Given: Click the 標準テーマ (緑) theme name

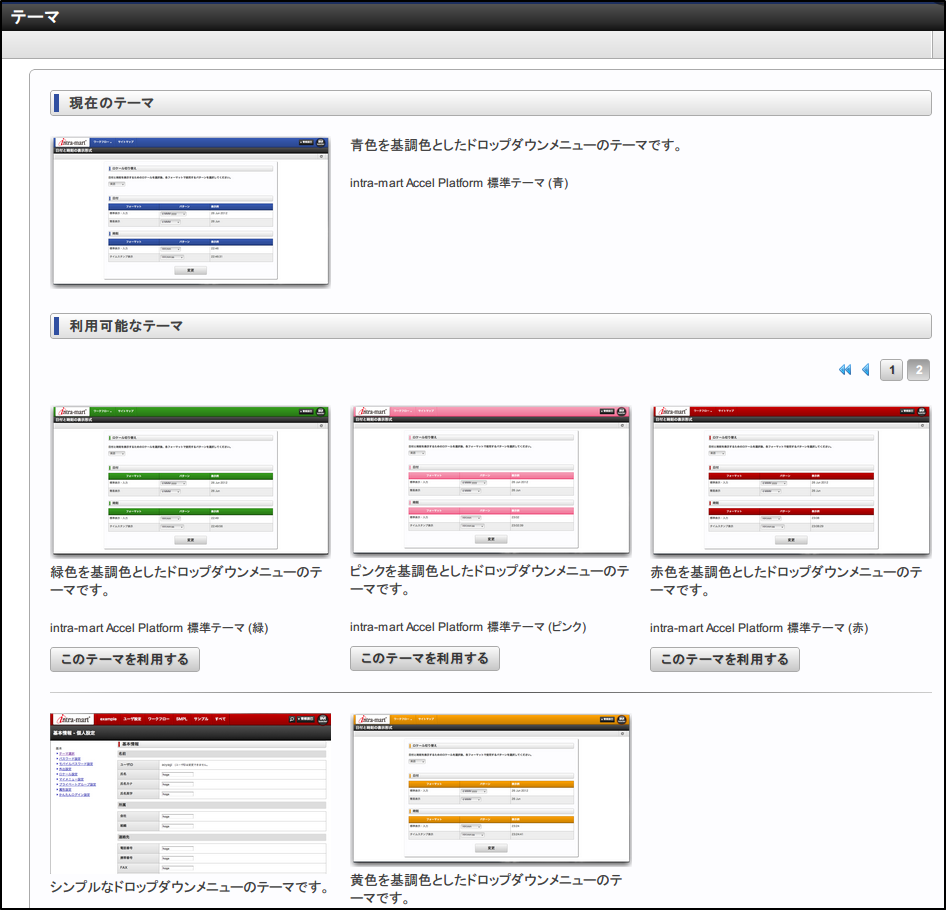Looking at the screenshot, I should point(159,628).
